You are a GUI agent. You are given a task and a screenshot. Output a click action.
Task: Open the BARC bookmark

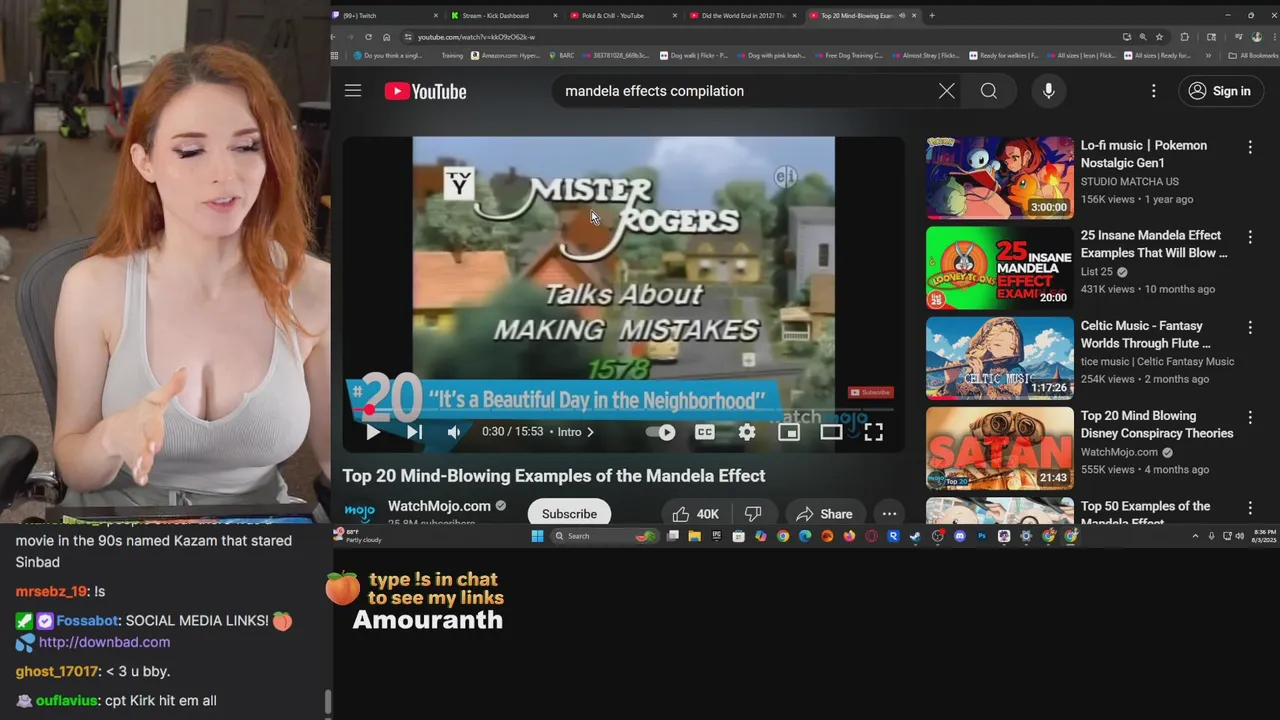coord(561,56)
